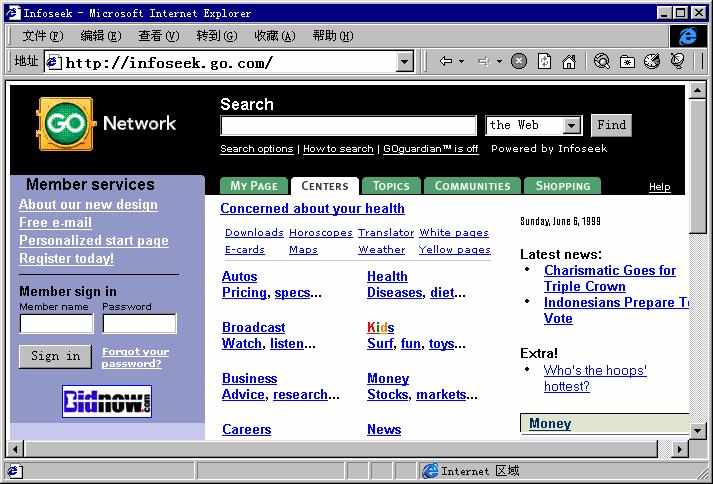Viewport: 713px width, 484px height.
Task: Switch to the My Page tab
Action: (x=254, y=186)
